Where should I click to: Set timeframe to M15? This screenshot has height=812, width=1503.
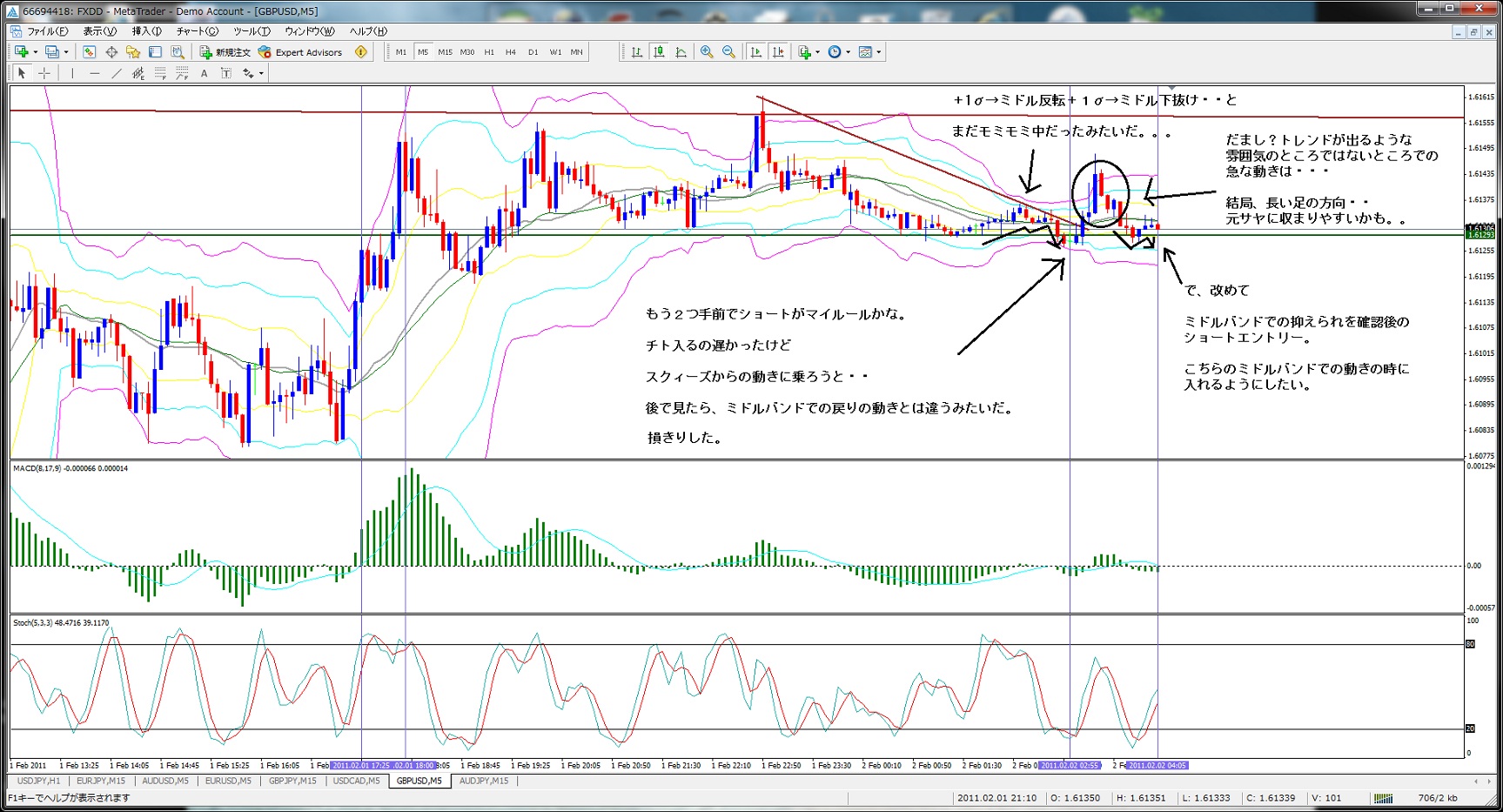[x=445, y=52]
